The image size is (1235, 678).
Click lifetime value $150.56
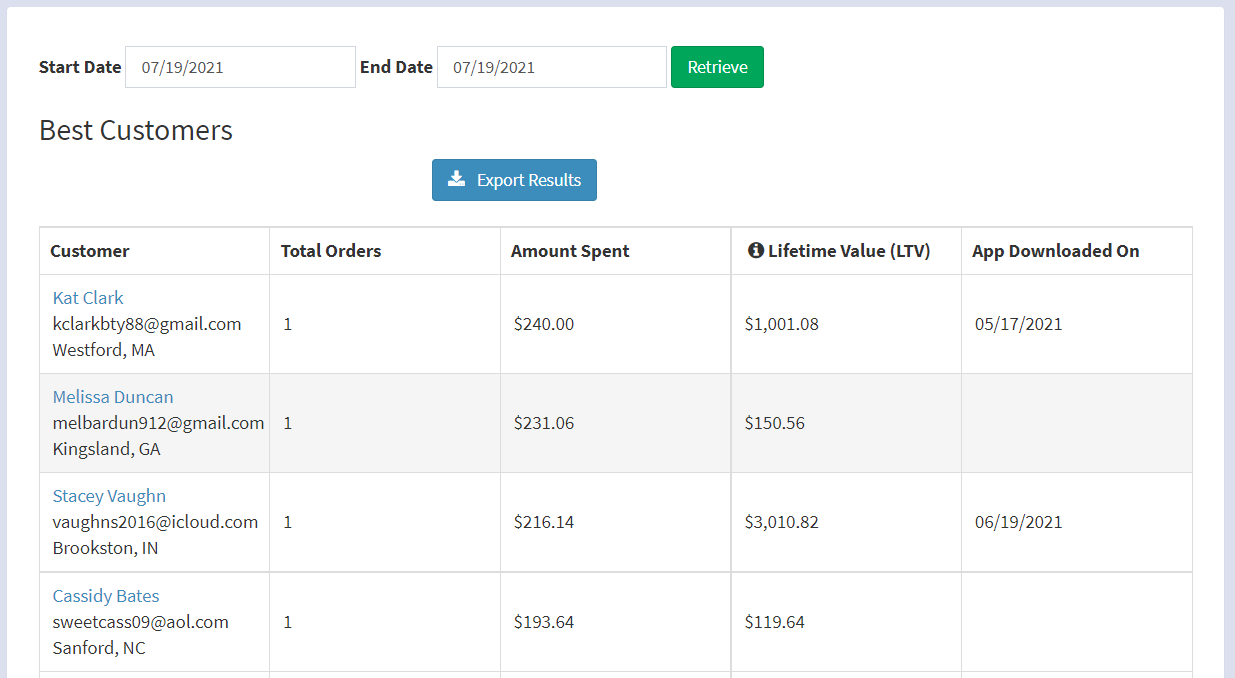point(775,423)
